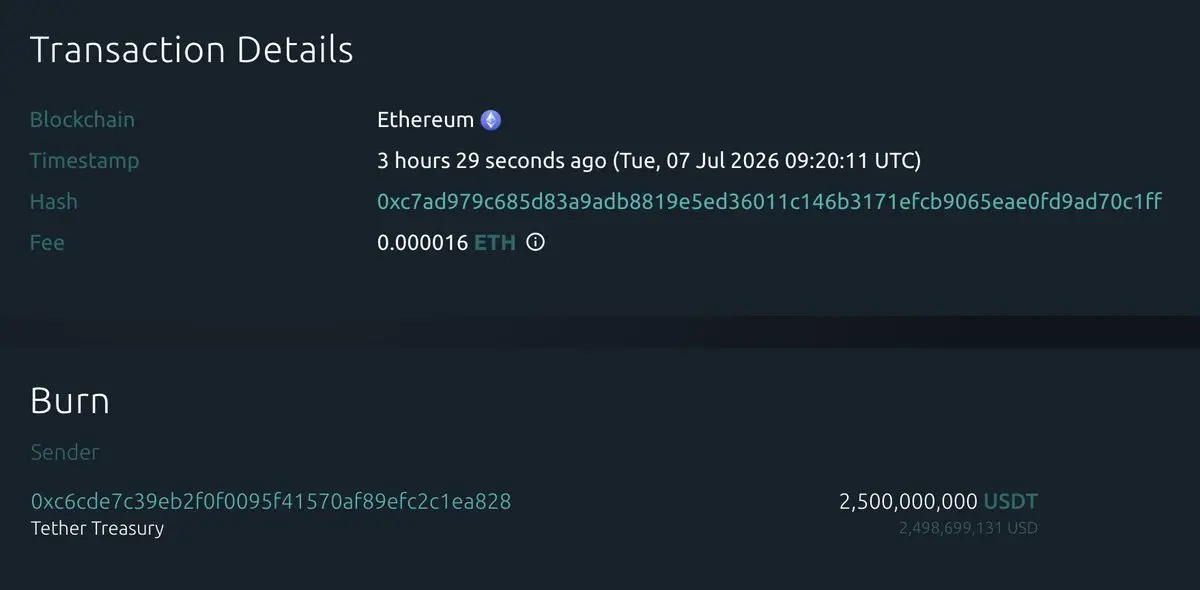Click the Burn section heading
Screen dimensions: 1200x590
[70, 401]
